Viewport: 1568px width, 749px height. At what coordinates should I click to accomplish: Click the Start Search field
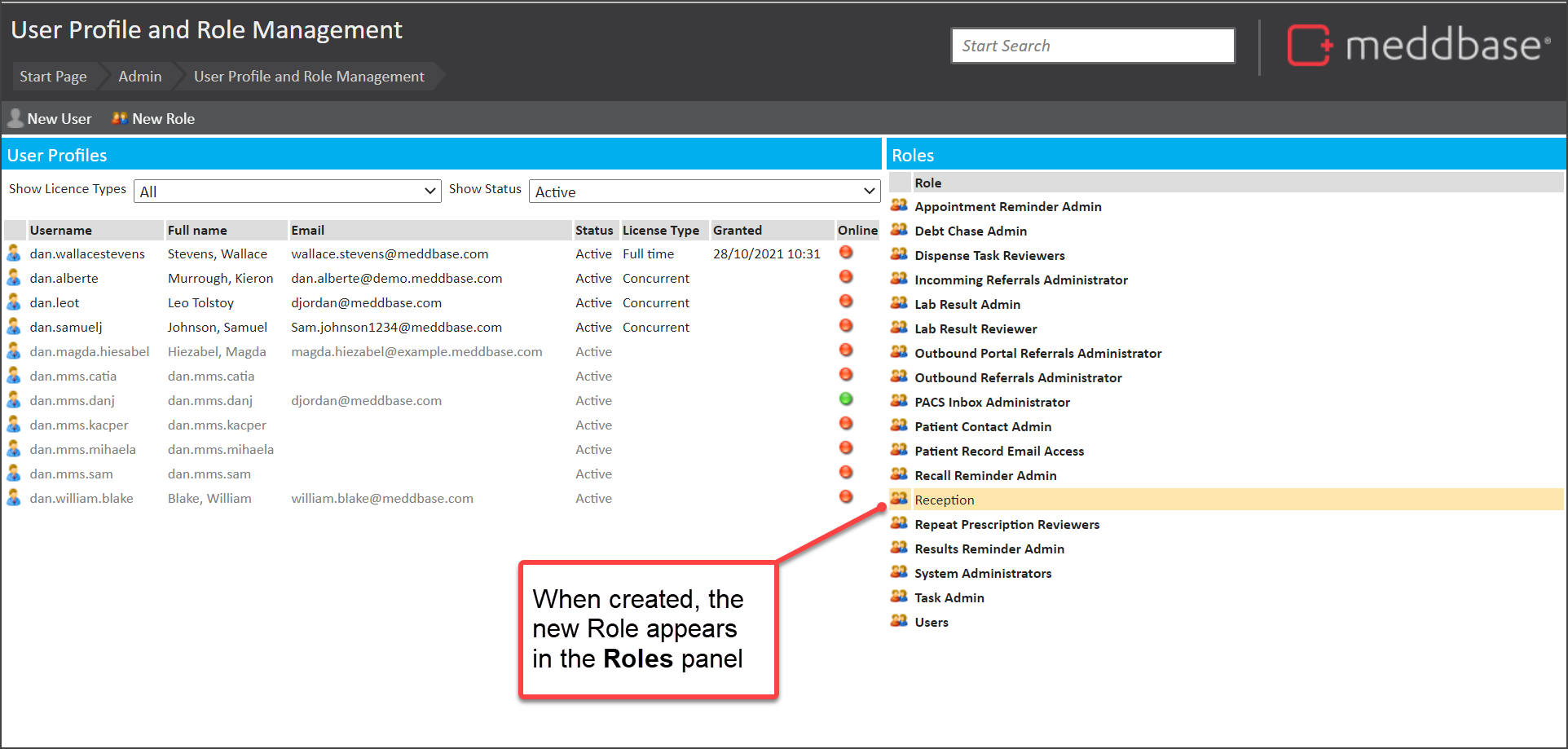pos(1092,46)
